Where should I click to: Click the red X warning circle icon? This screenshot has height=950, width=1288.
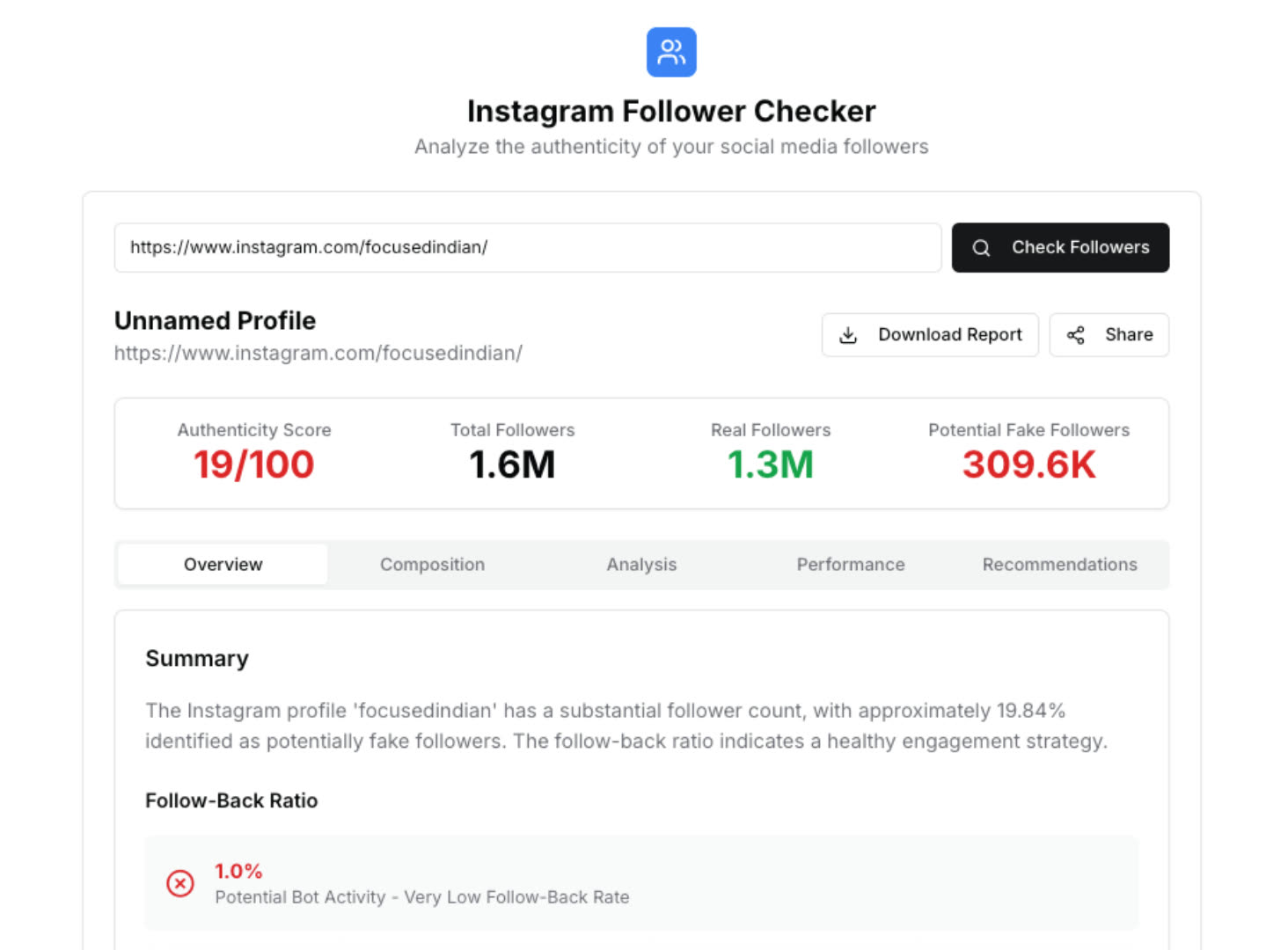tap(180, 883)
